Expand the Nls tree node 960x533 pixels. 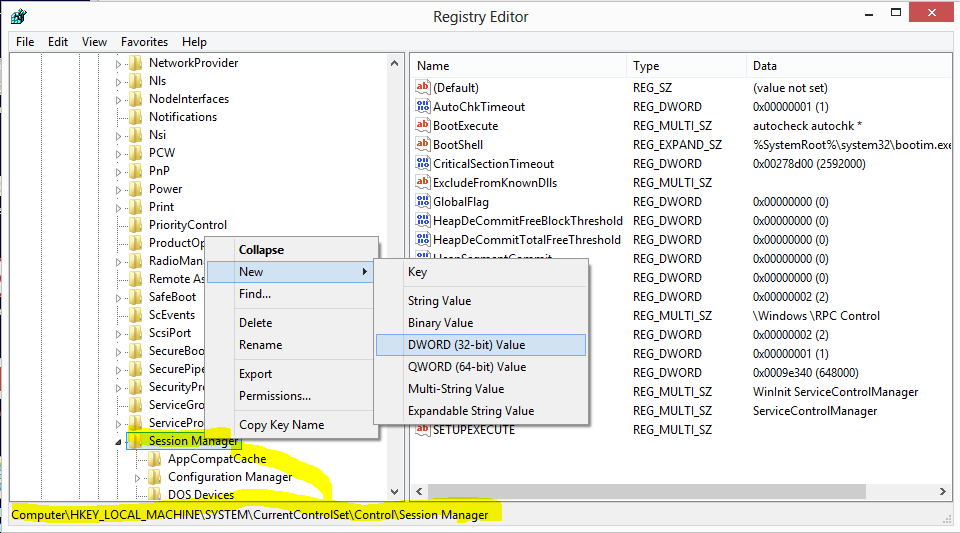pos(119,81)
